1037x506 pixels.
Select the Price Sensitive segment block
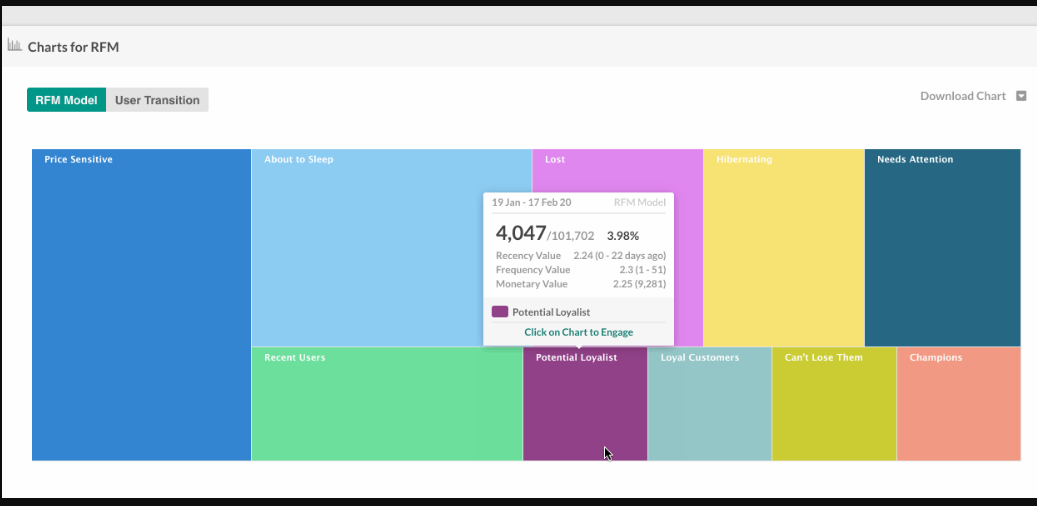point(141,305)
